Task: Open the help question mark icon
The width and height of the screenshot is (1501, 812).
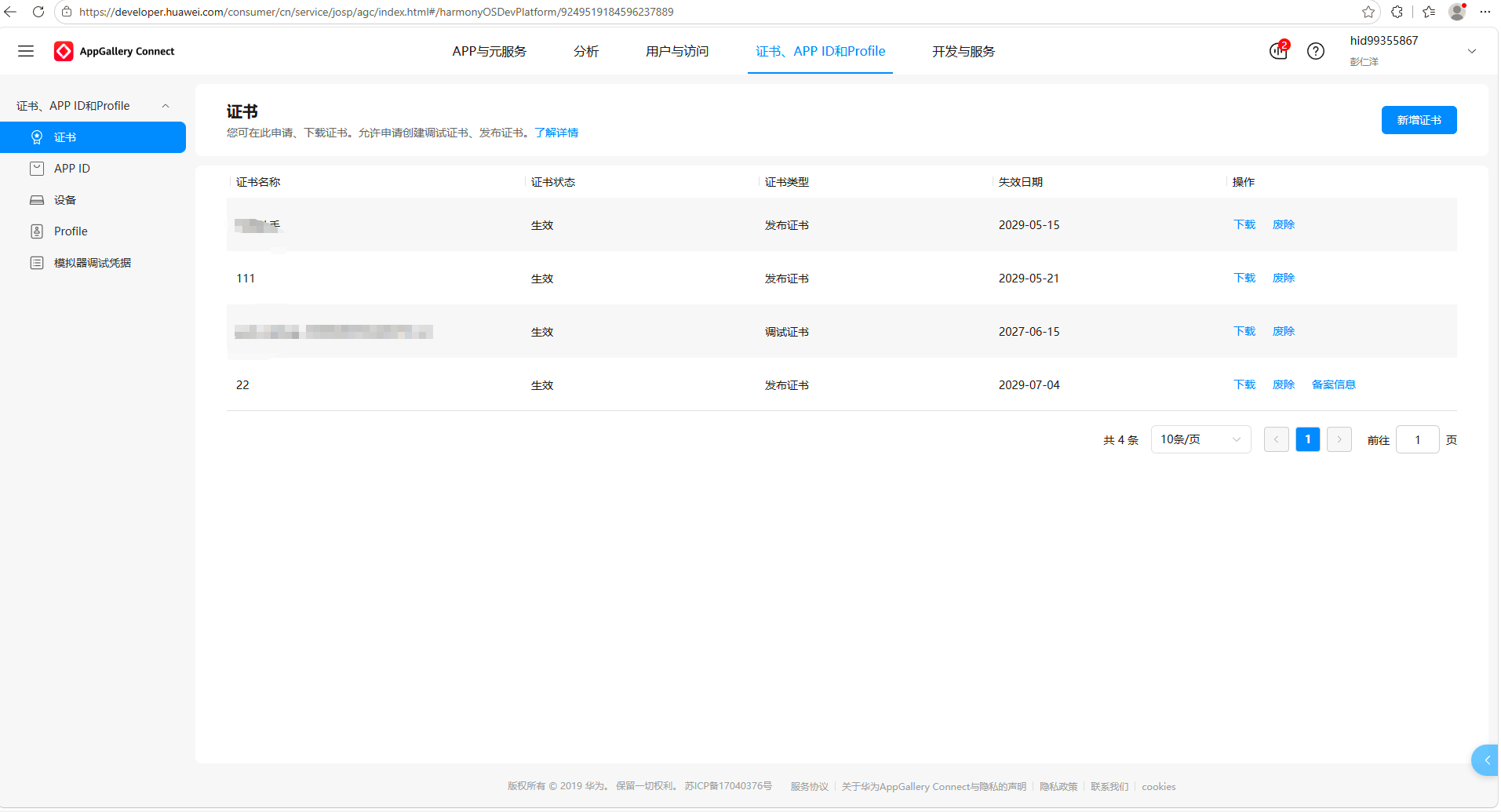Action: tap(1316, 51)
